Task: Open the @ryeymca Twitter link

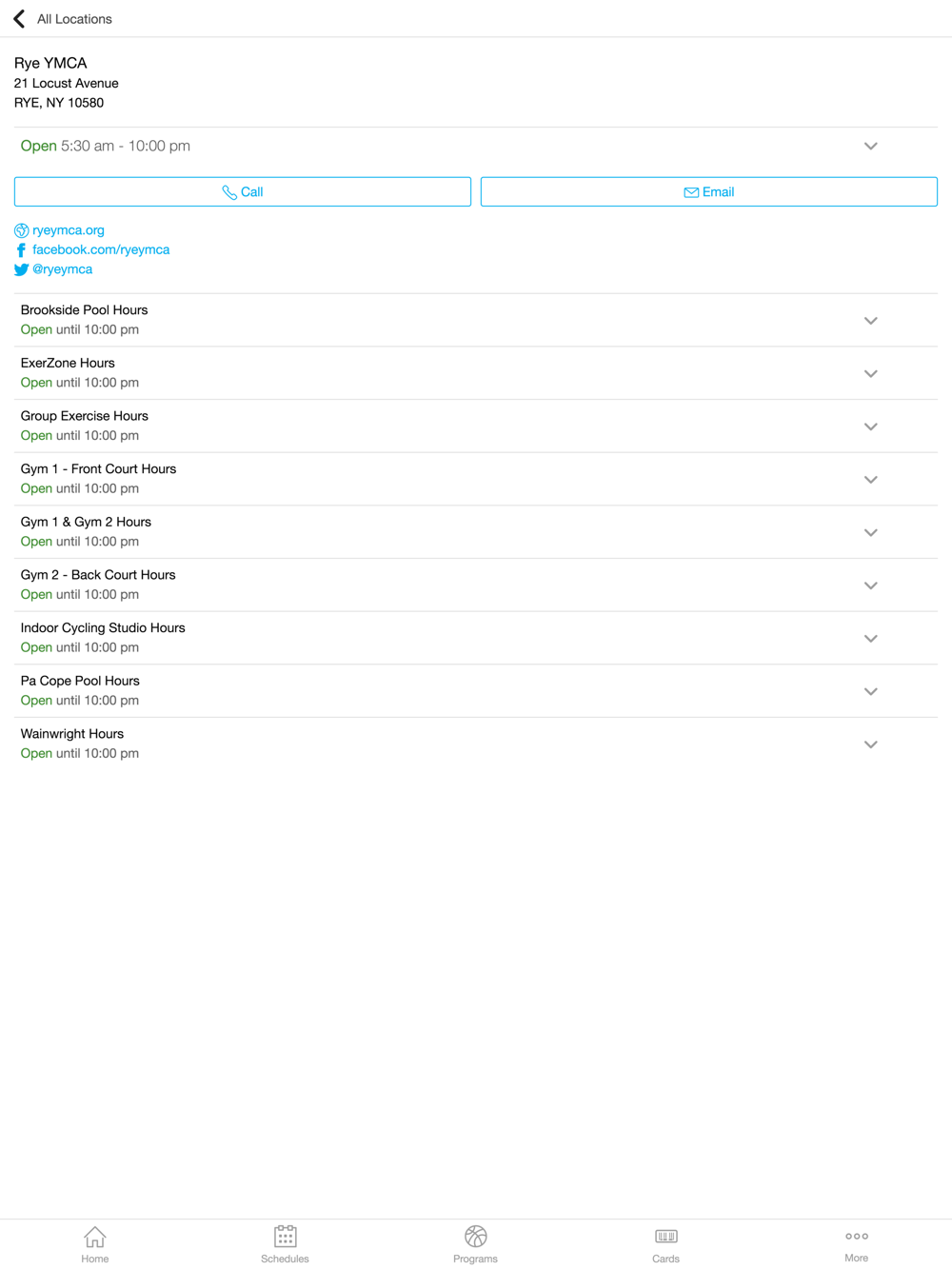Action: (63, 269)
